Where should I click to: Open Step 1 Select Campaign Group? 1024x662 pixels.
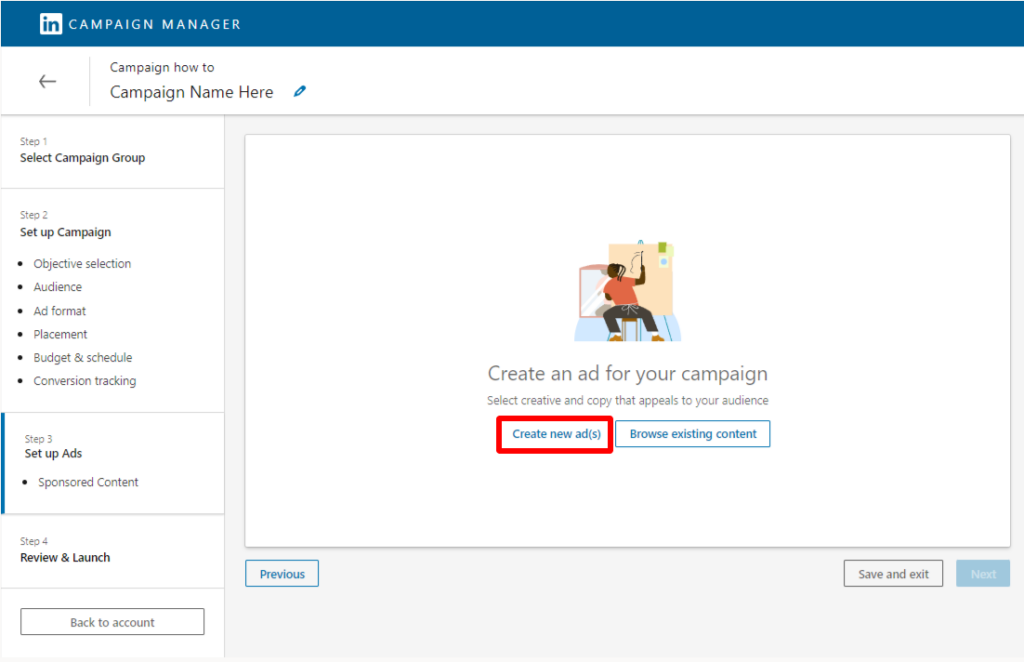tap(82, 150)
